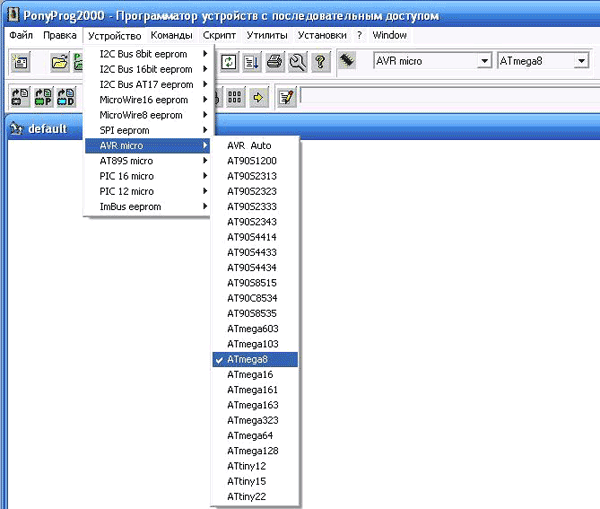Choose ATtiny22 from the device list
This screenshot has height=509, width=600.
[x=255, y=497]
